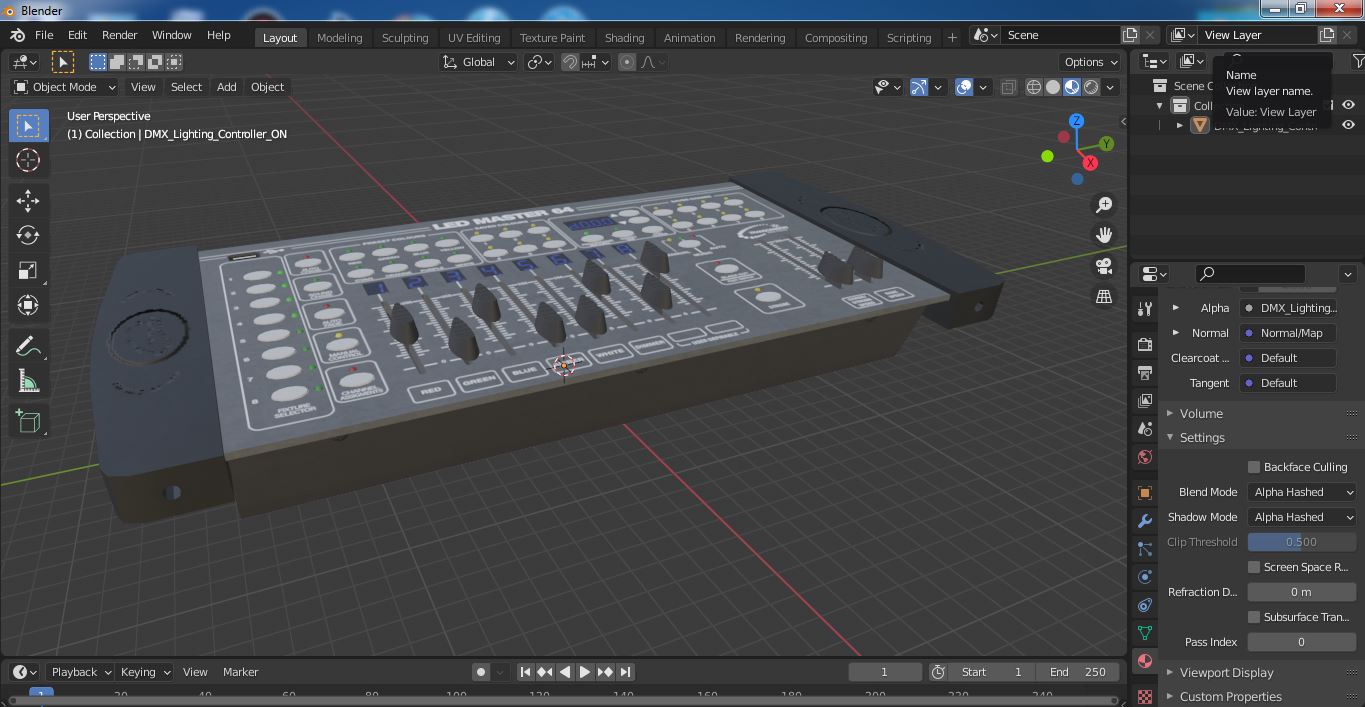The width and height of the screenshot is (1365, 707).
Task: Hide DMX_Lighting_Controller object via eye icon
Action: point(1348,125)
